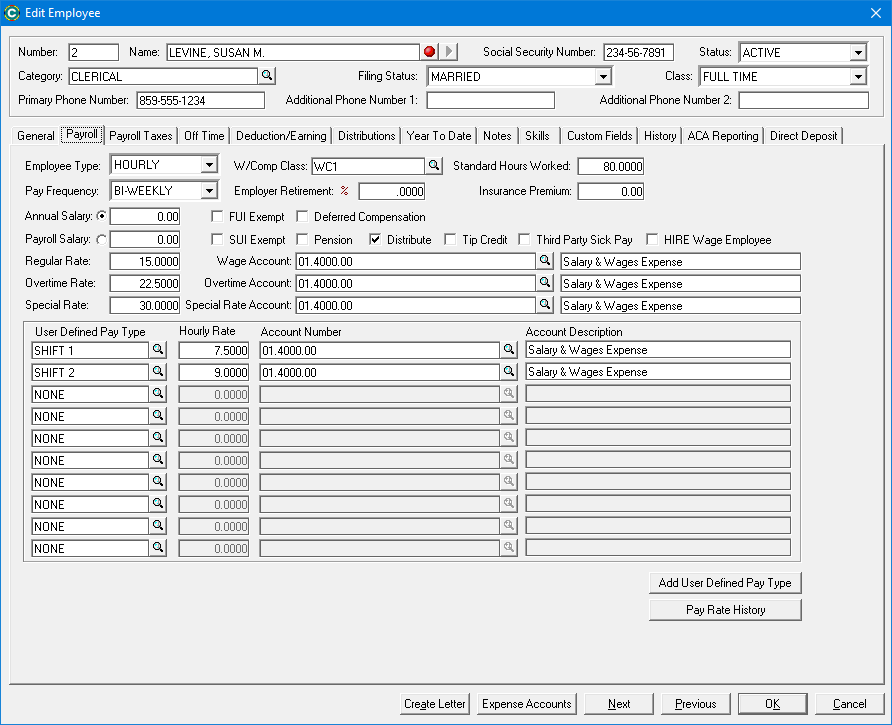
Task: Open pay type lookup for SHIFT 2
Action: (158, 372)
